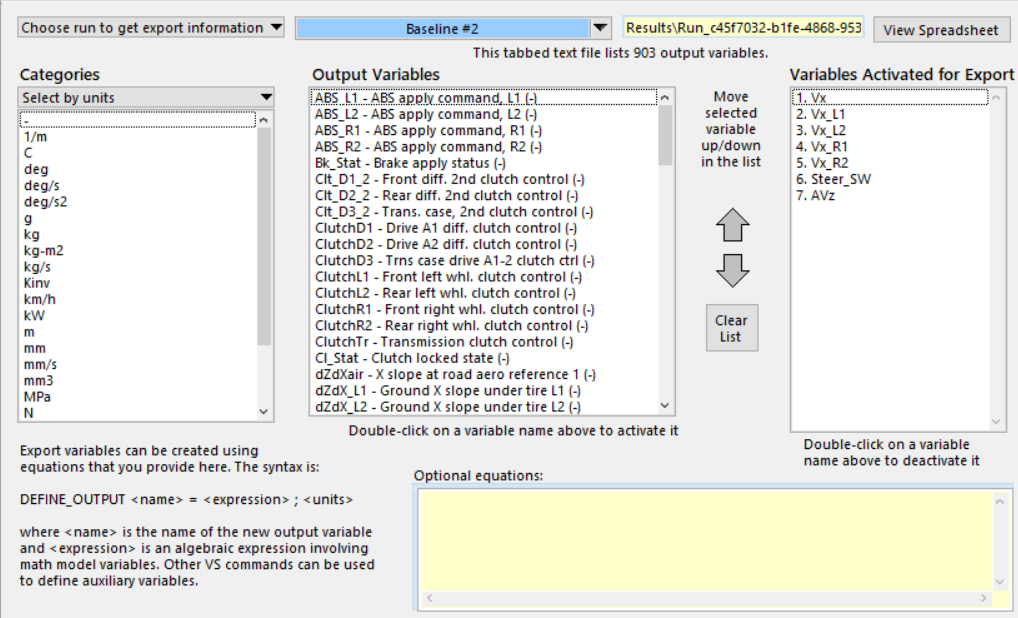Click scroll-down arrow of Categories list
This screenshot has width=1018, height=618.
pos(264,412)
